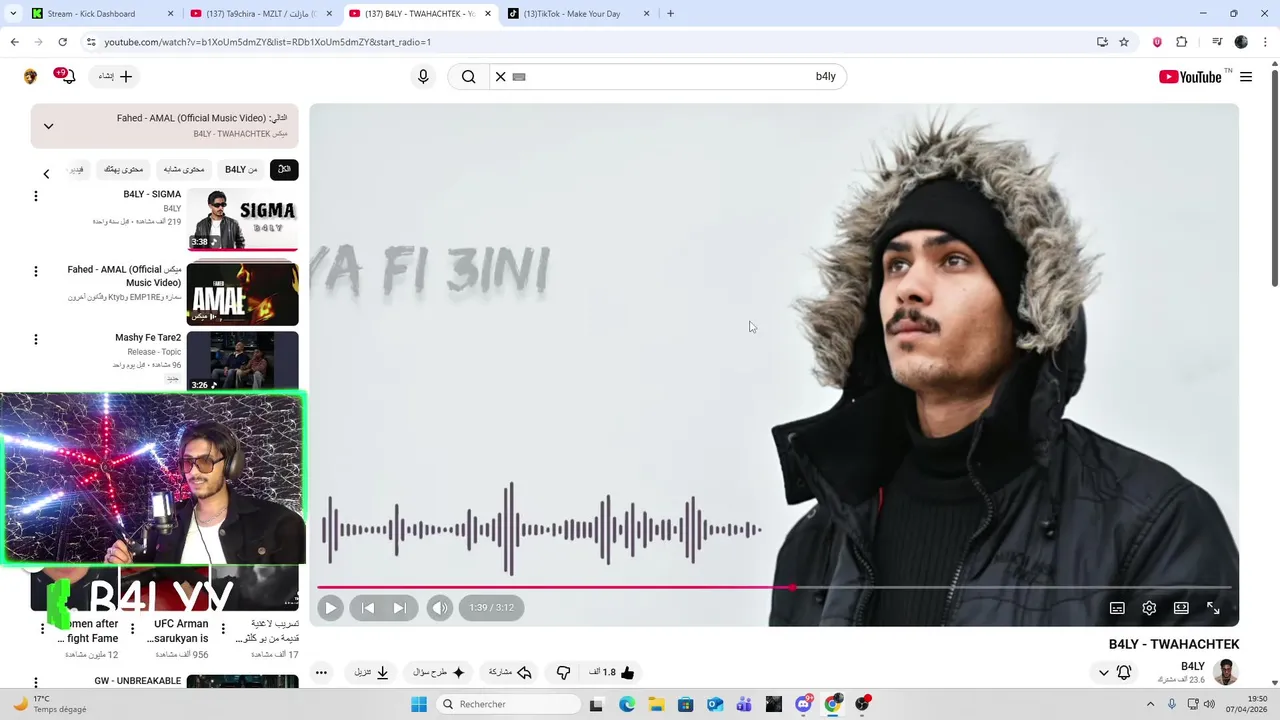Viewport: 1280px width, 720px height.
Task: Open options menu for GW - UNBREAKABLE
Action: (36, 684)
